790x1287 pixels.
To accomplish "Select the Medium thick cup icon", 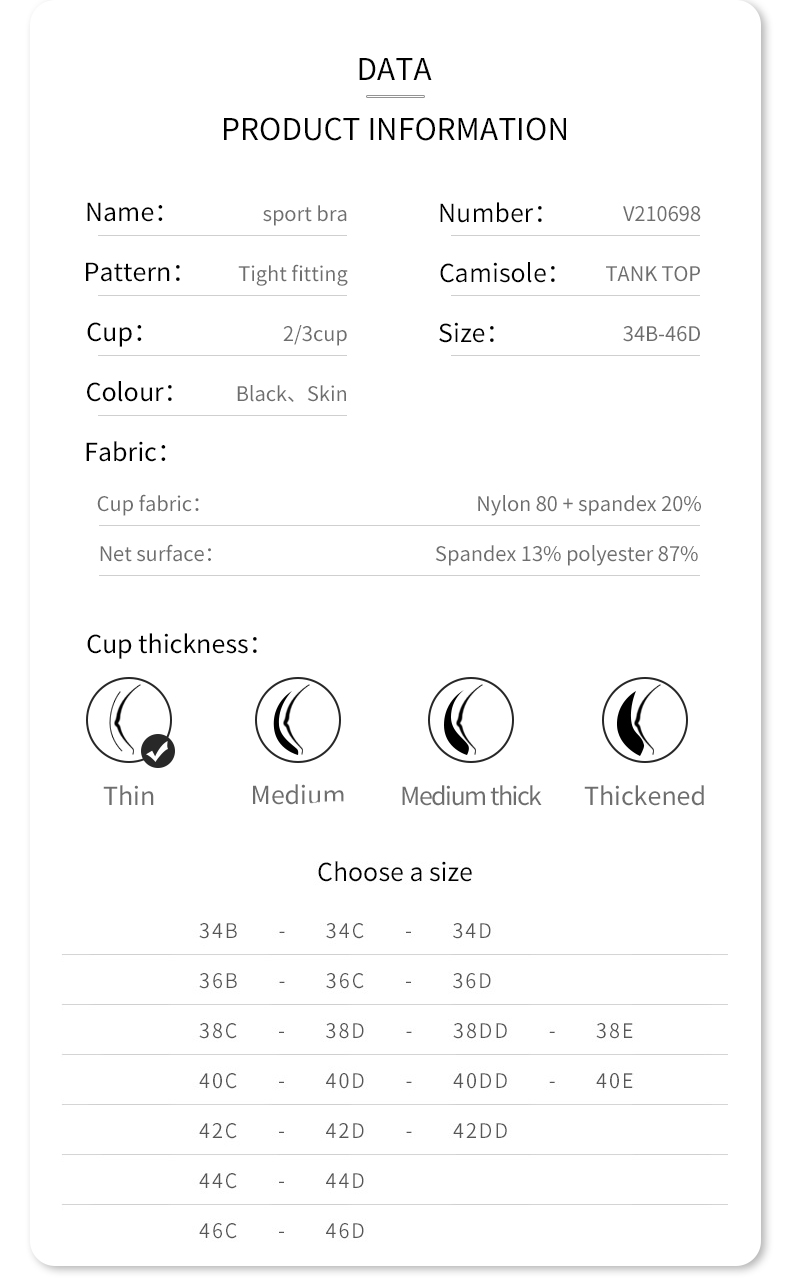I will (x=471, y=720).
